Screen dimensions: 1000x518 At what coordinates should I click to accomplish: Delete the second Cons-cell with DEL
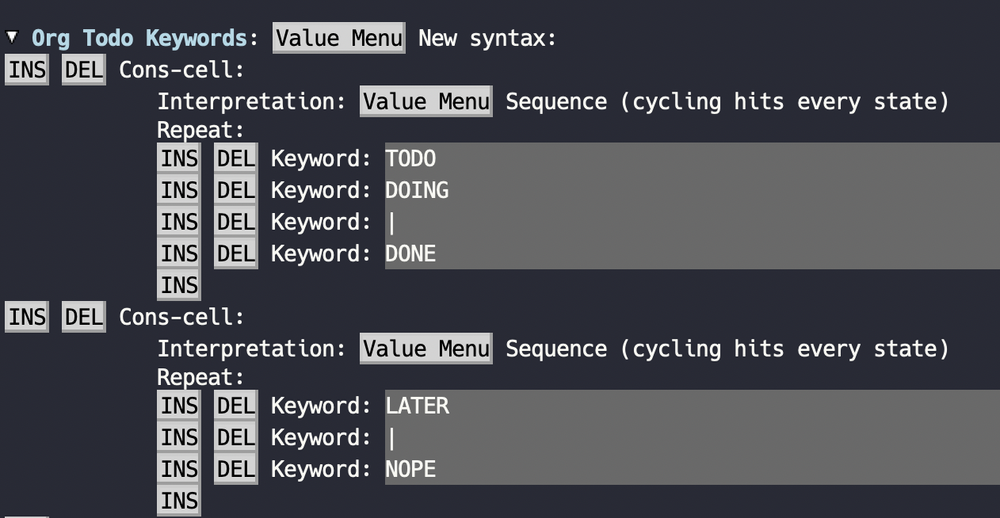click(x=83, y=317)
